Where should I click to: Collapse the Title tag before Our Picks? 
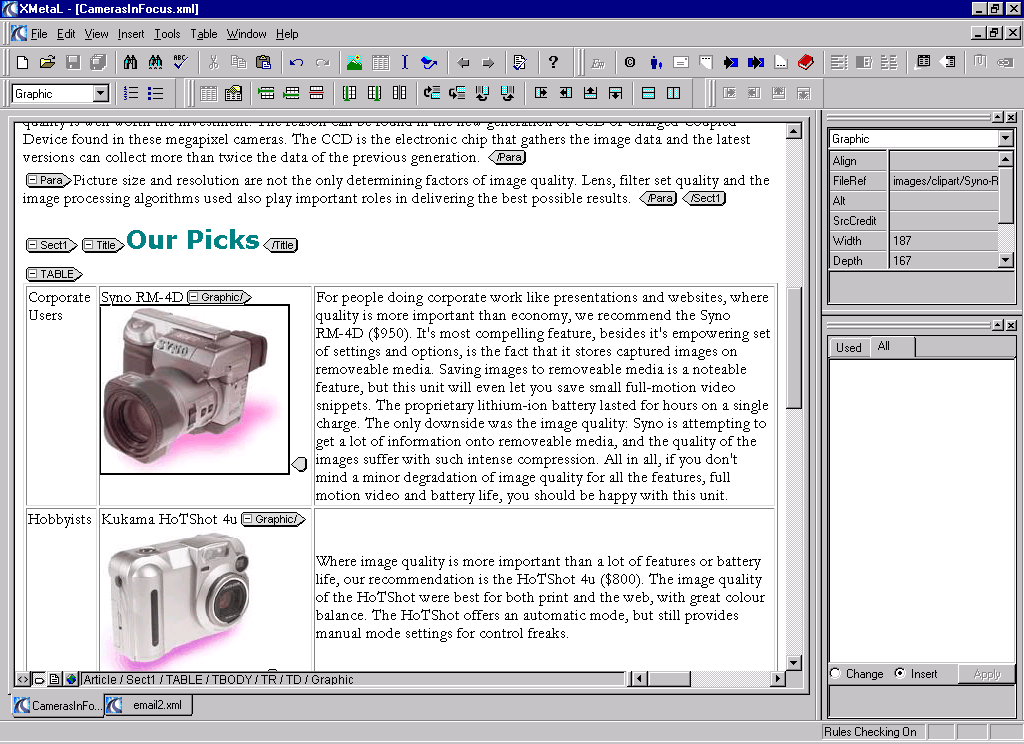tap(89, 245)
